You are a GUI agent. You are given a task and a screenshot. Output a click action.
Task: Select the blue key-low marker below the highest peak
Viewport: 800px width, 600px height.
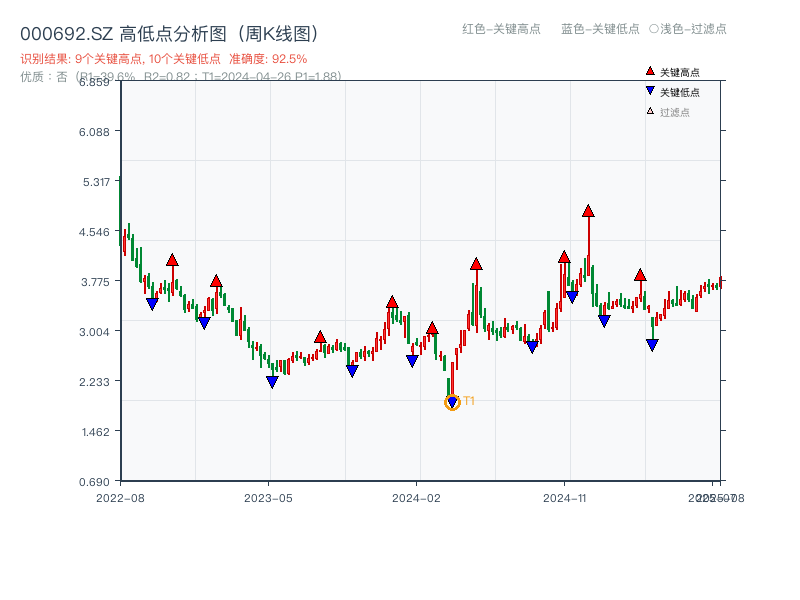(604, 321)
